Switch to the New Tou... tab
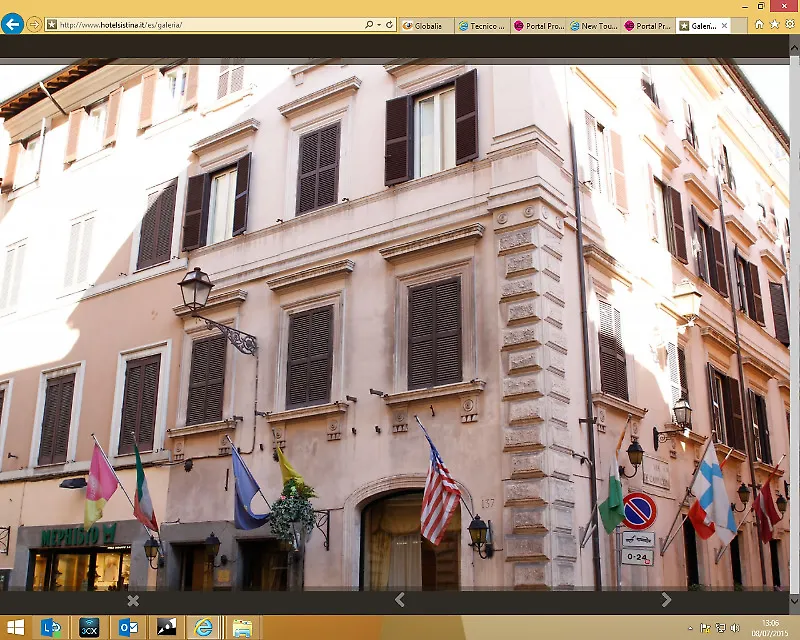The width and height of the screenshot is (800, 640). (594, 26)
